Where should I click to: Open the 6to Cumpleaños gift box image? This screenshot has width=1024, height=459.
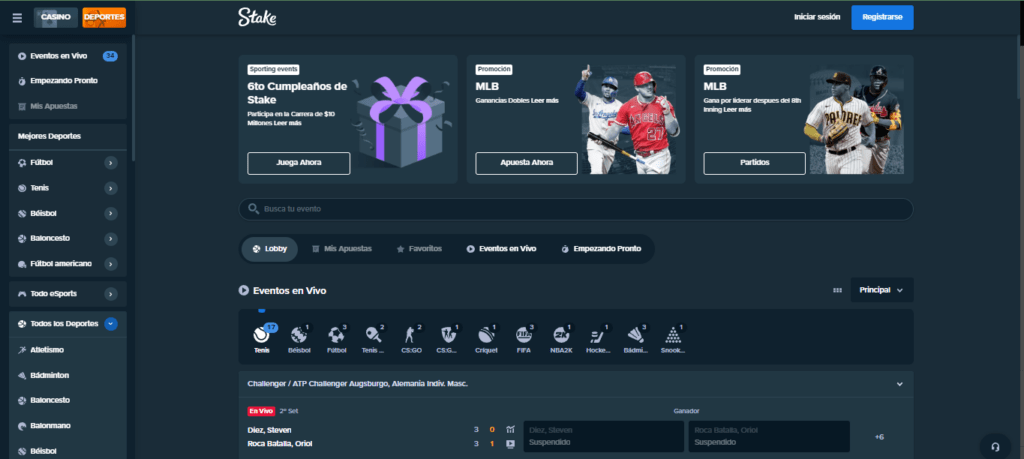pyautogui.click(x=400, y=121)
